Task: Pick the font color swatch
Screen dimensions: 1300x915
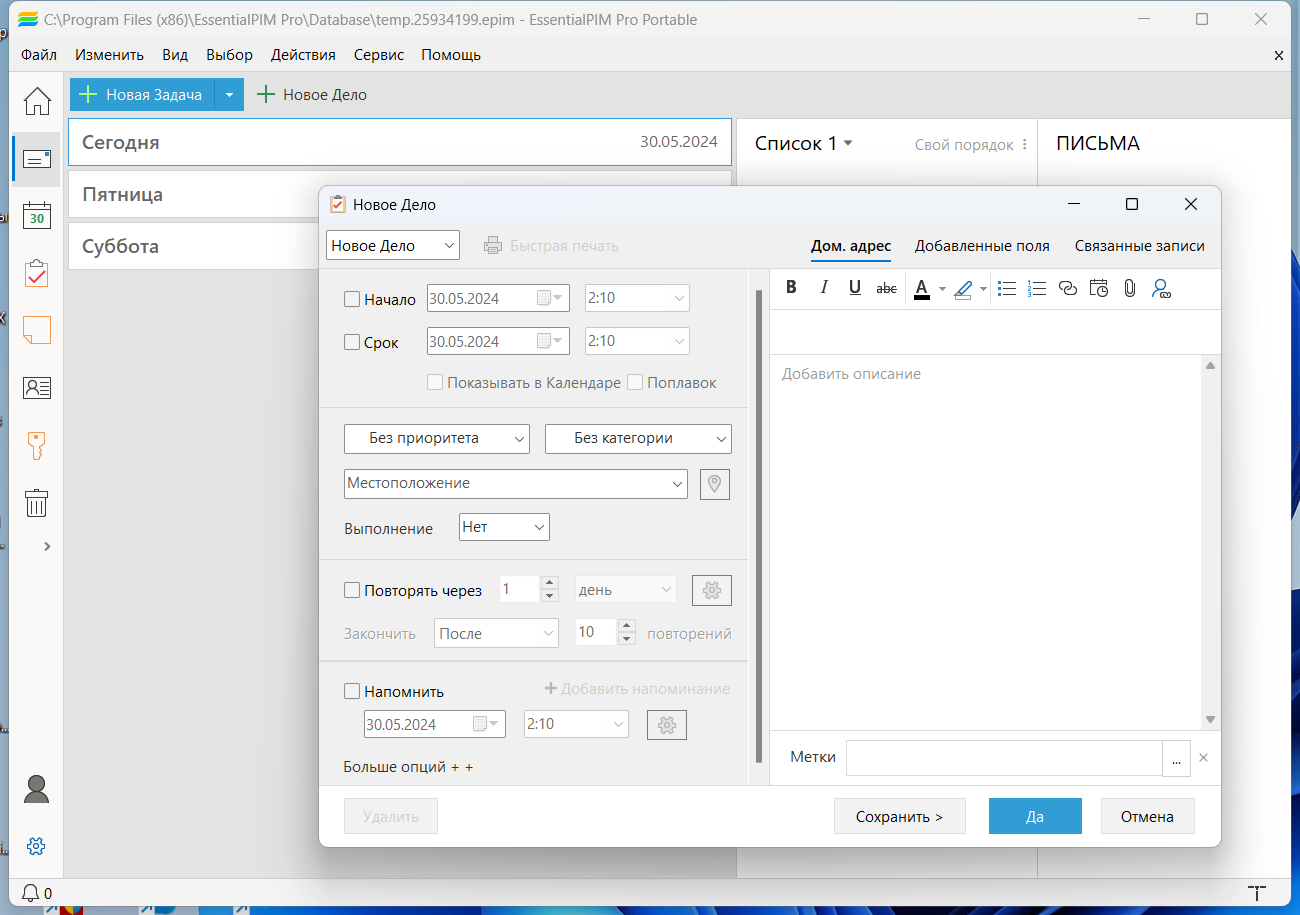Action: point(922,288)
